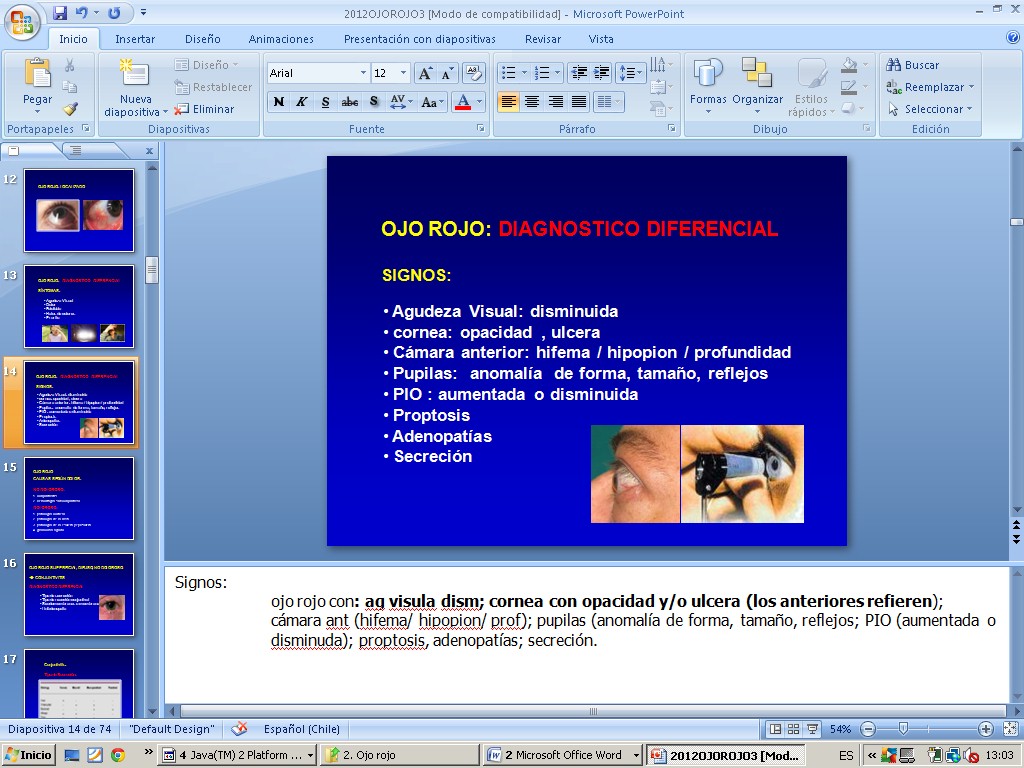Image resolution: width=1024 pixels, height=768 pixels.
Task: Click the Eliminar slide button
Action: point(204,109)
